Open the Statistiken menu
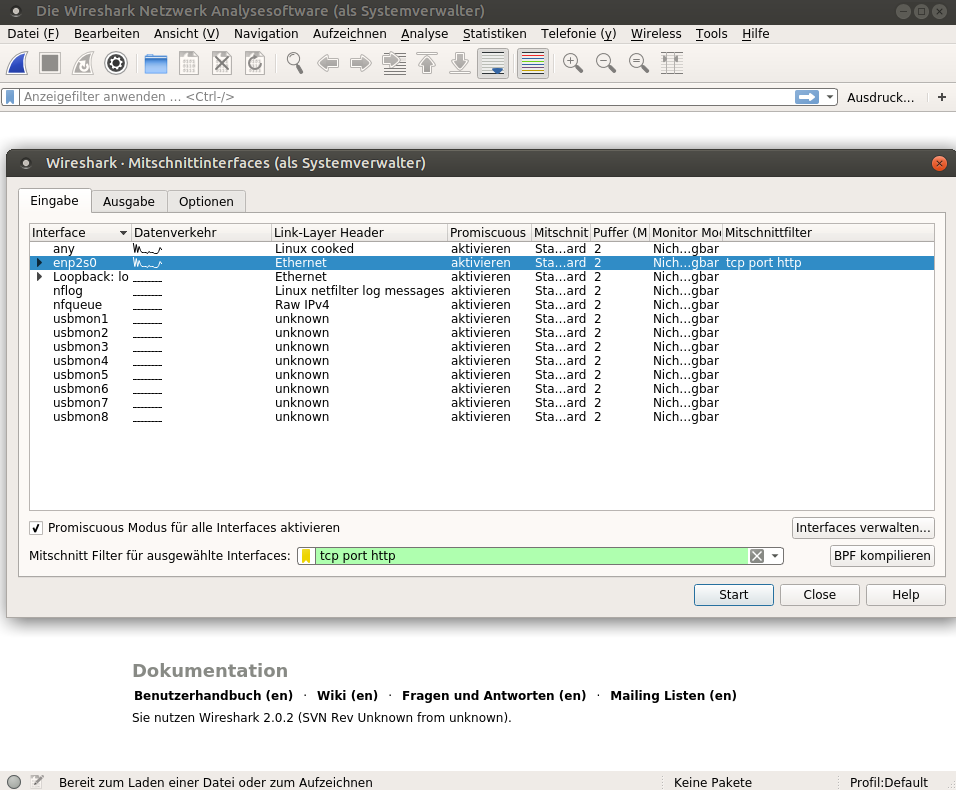 point(494,33)
